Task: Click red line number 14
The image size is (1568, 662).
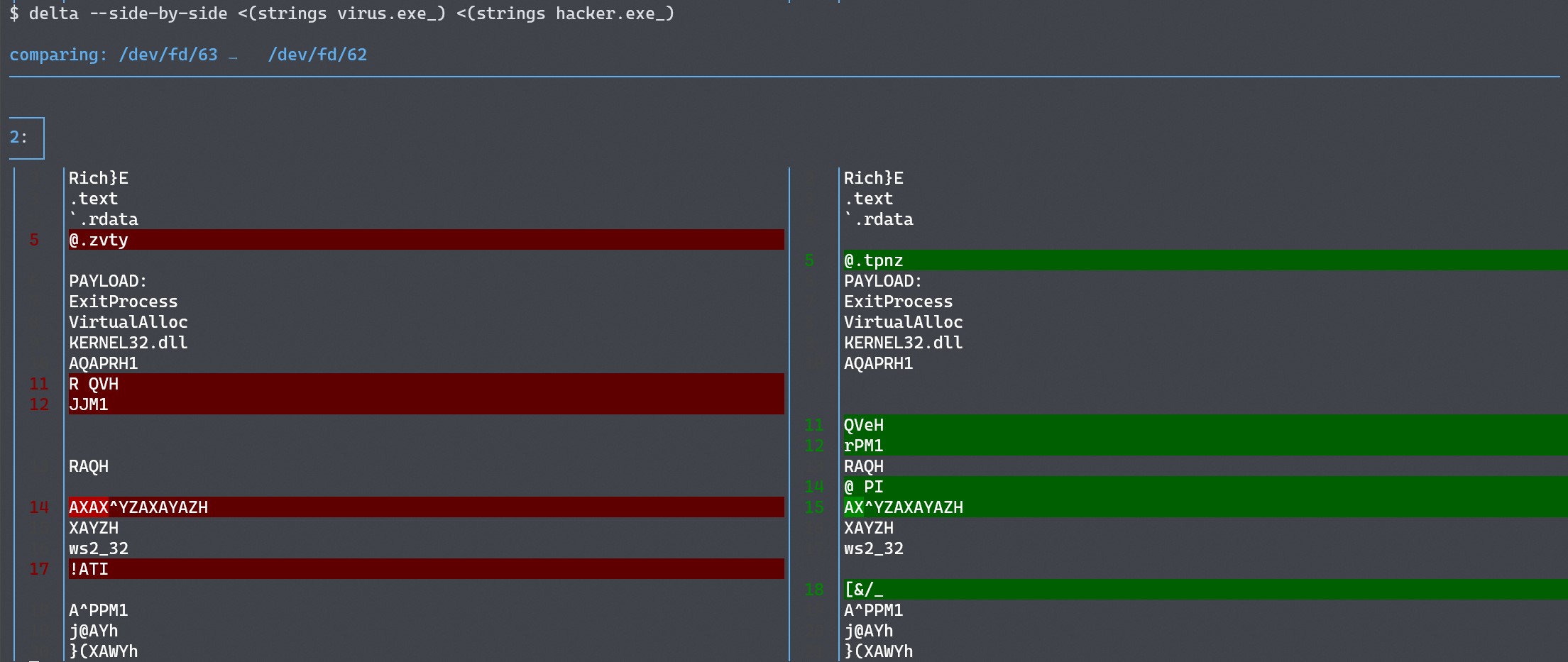Action: [x=39, y=507]
